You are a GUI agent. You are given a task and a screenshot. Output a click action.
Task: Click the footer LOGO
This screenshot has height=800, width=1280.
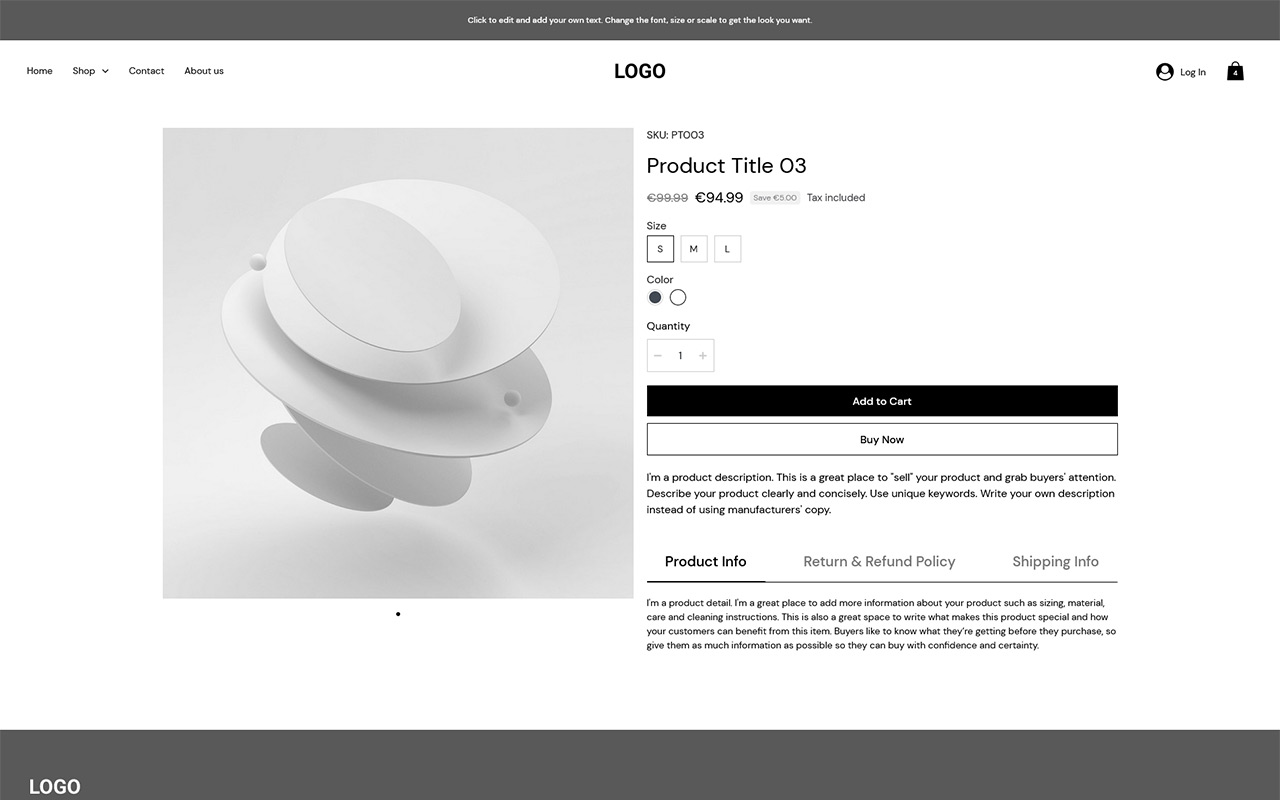(55, 787)
